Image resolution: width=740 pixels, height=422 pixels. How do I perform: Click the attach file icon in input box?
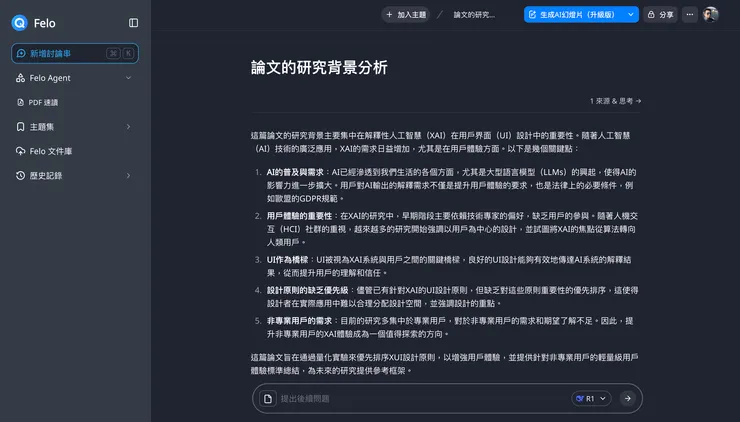pyautogui.click(x=268, y=398)
